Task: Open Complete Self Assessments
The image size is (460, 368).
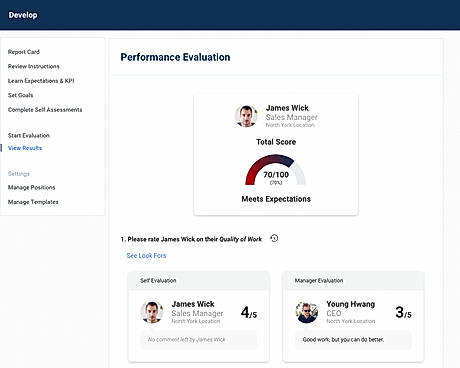Action: [x=45, y=110]
